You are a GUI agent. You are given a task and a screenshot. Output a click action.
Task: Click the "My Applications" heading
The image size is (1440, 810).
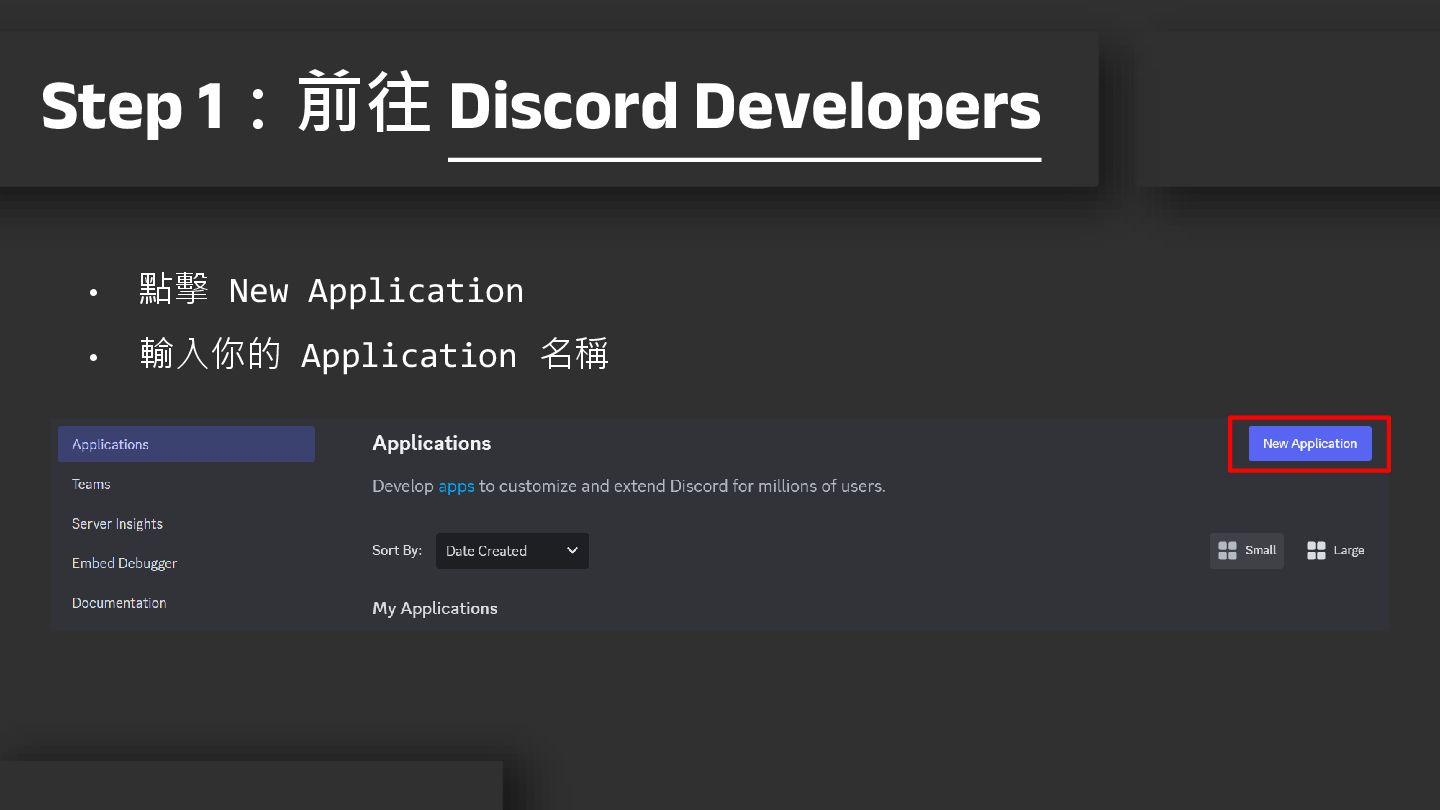[435, 608]
